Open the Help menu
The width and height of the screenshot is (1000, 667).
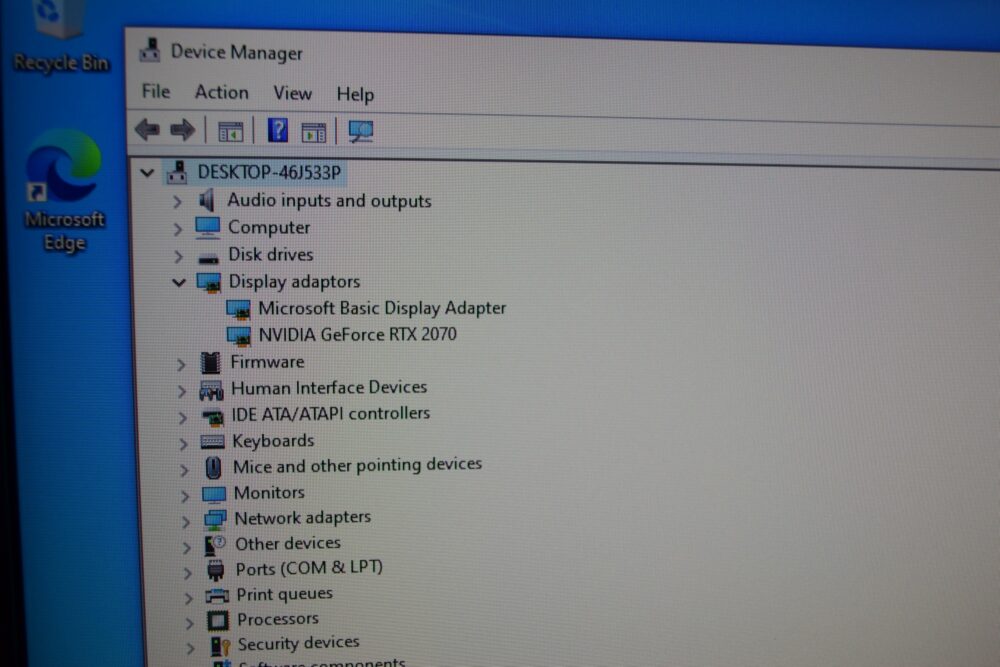(355, 94)
